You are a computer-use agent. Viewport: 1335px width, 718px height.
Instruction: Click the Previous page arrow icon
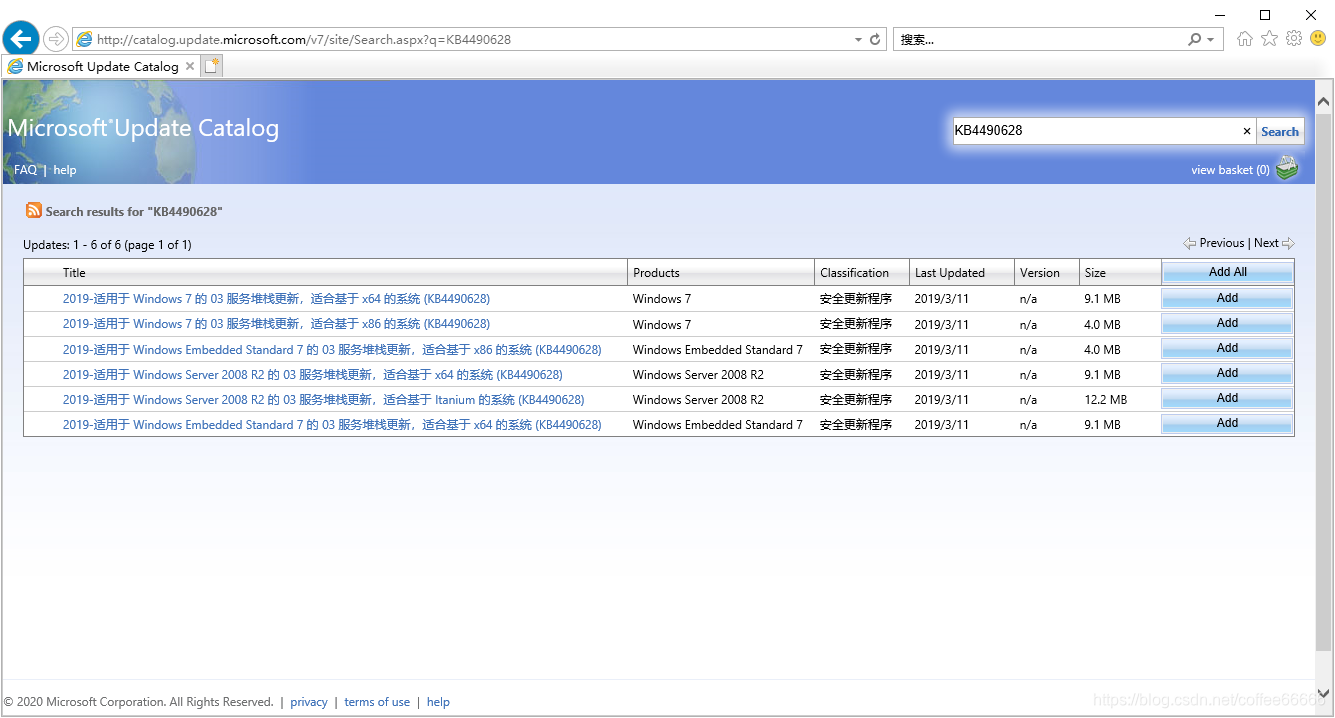1189,243
